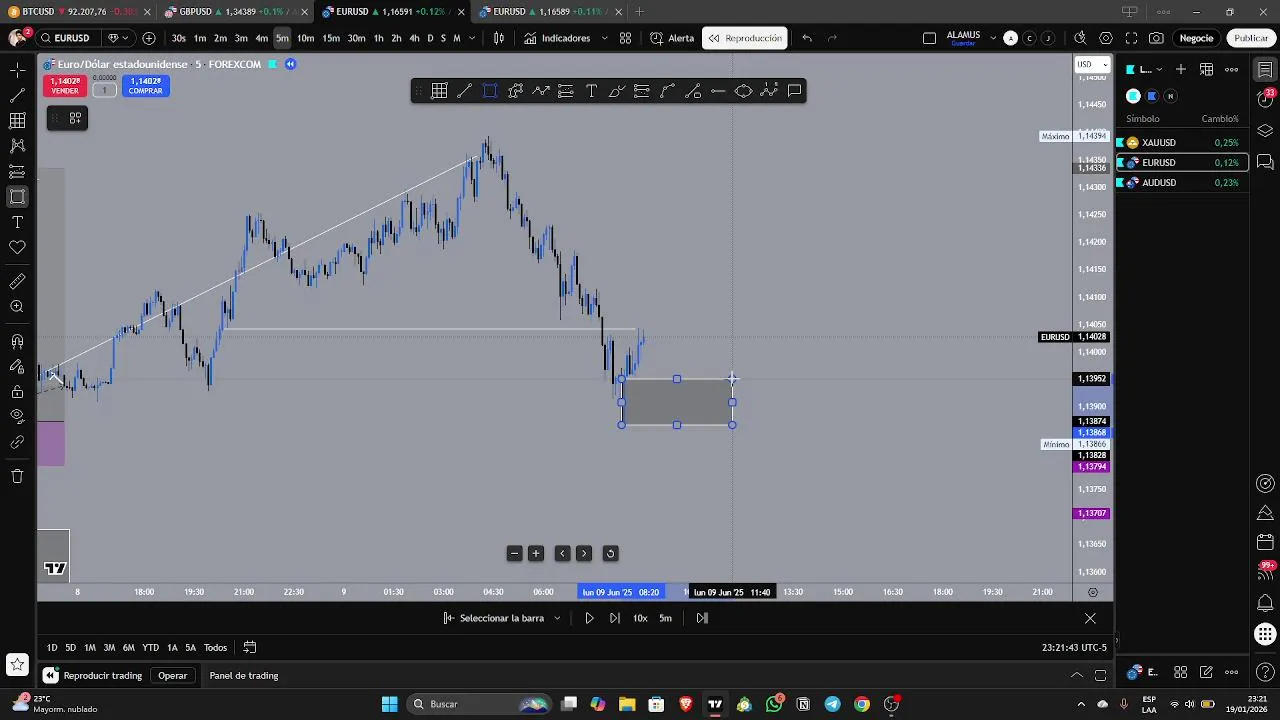The width and height of the screenshot is (1280, 720).
Task: Open the Seleccionar la barra dropdown
Action: click(502, 618)
